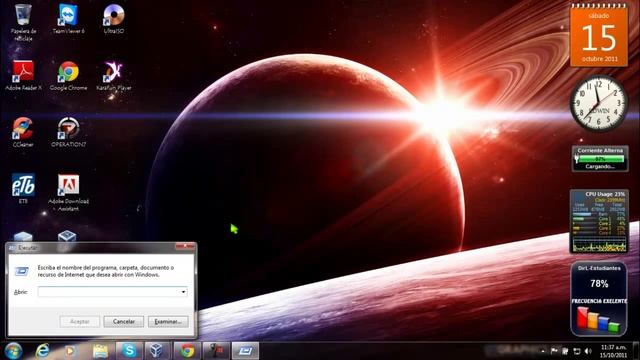Click the analog clock gadget
Screen dimensions: 640x360
pyautogui.click(x=599, y=104)
